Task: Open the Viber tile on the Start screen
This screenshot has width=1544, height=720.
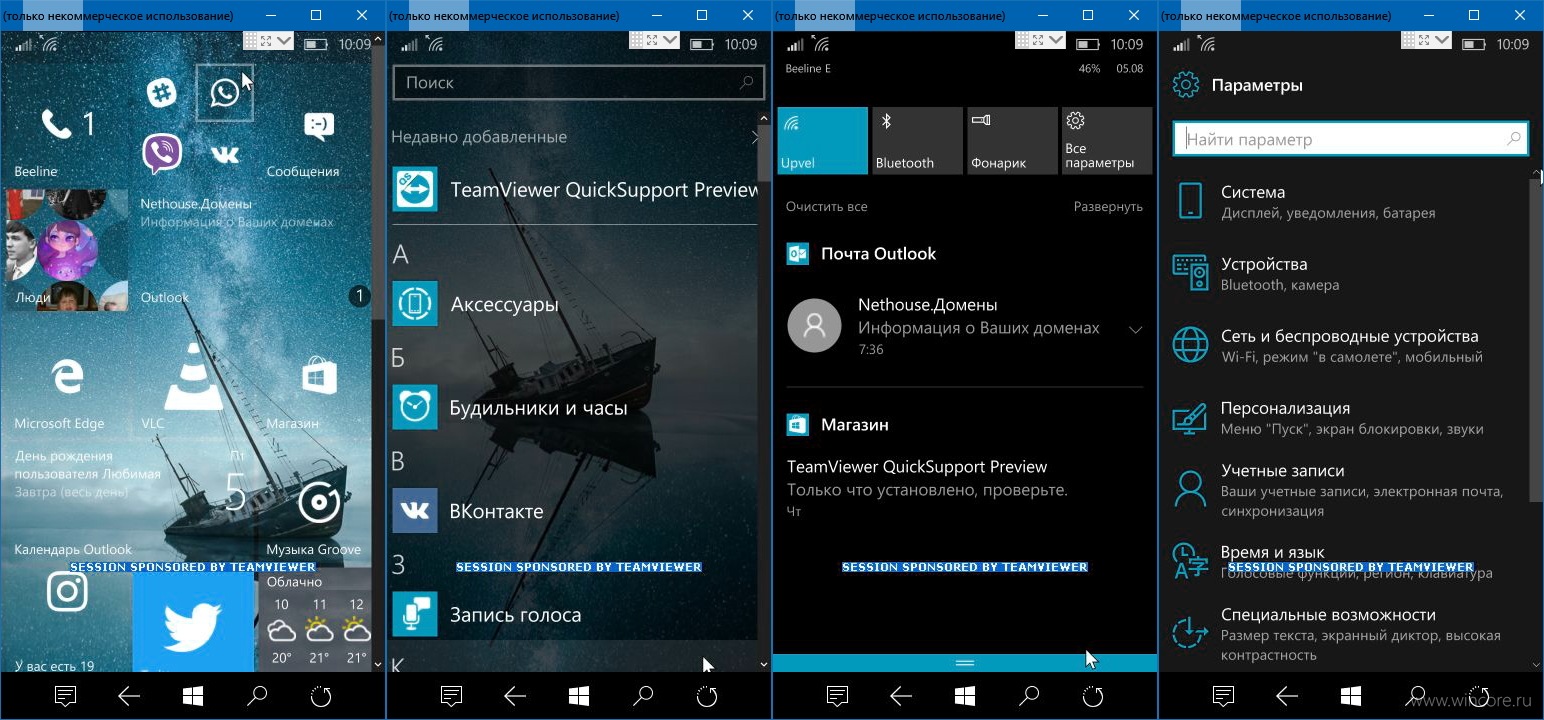Action: tap(161, 154)
